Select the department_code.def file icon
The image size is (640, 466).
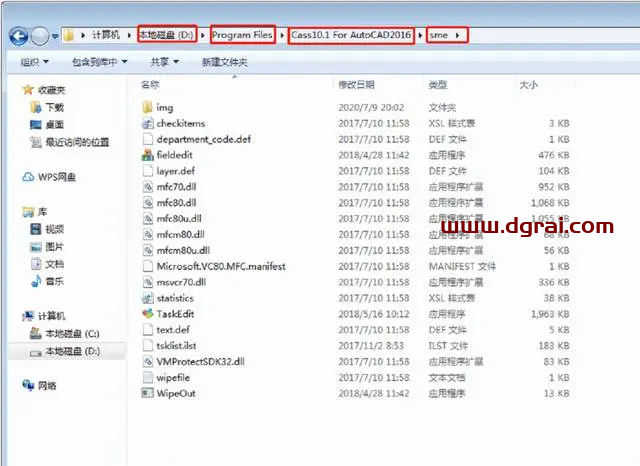pyautogui.click(x=147, y=139)
